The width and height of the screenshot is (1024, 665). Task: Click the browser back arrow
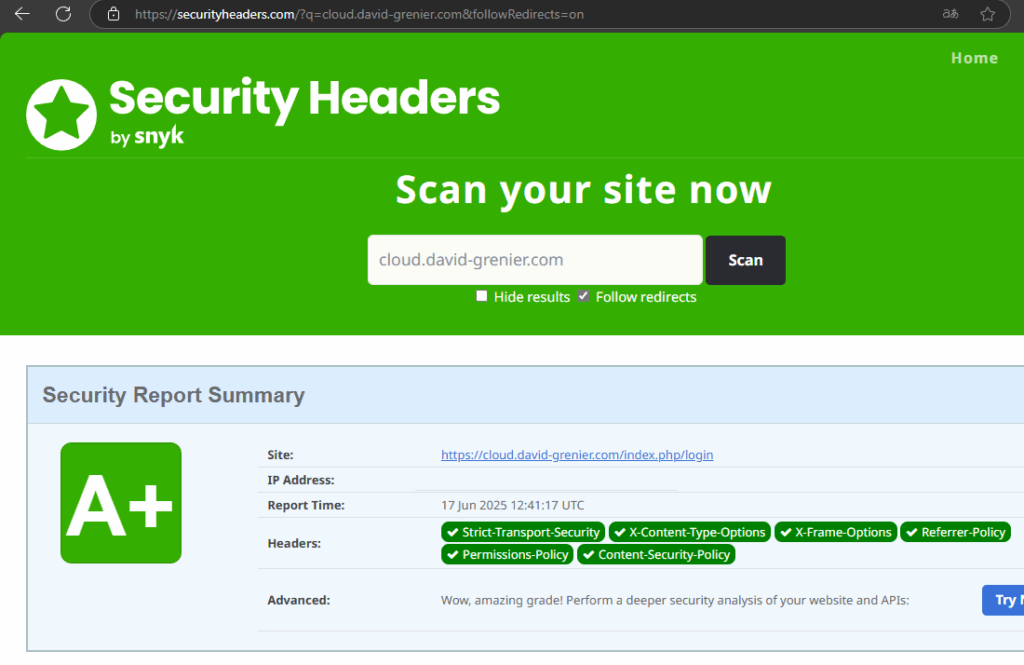click(x=22, y=14)
